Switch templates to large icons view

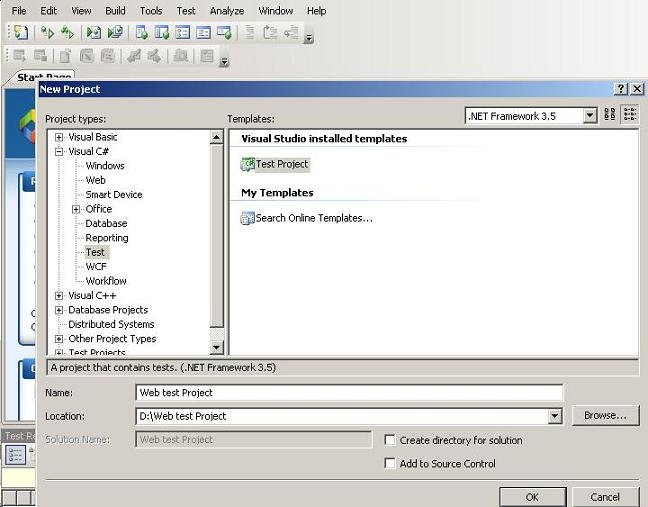point(610,114)
